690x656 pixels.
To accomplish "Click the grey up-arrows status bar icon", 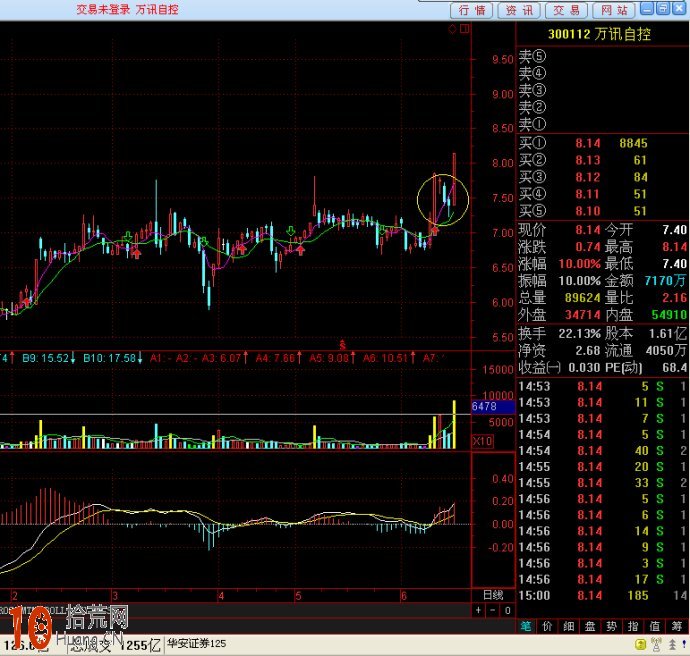I will tap(672, 645).
